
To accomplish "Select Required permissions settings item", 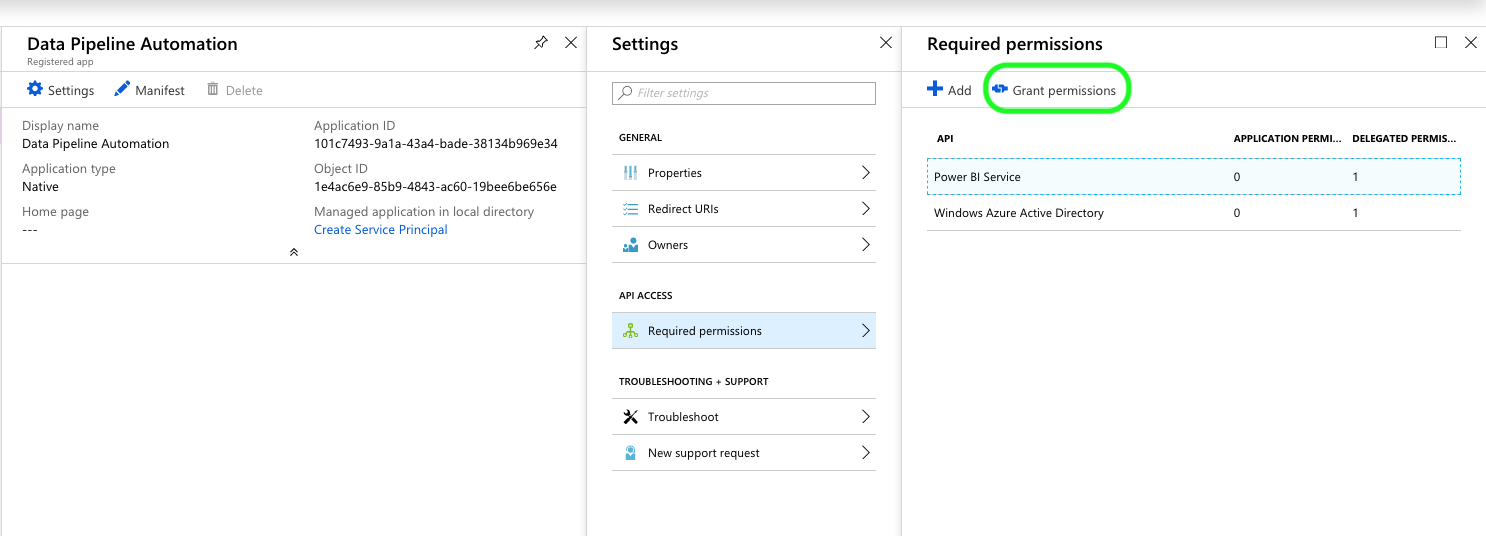I will click(744, 331).
